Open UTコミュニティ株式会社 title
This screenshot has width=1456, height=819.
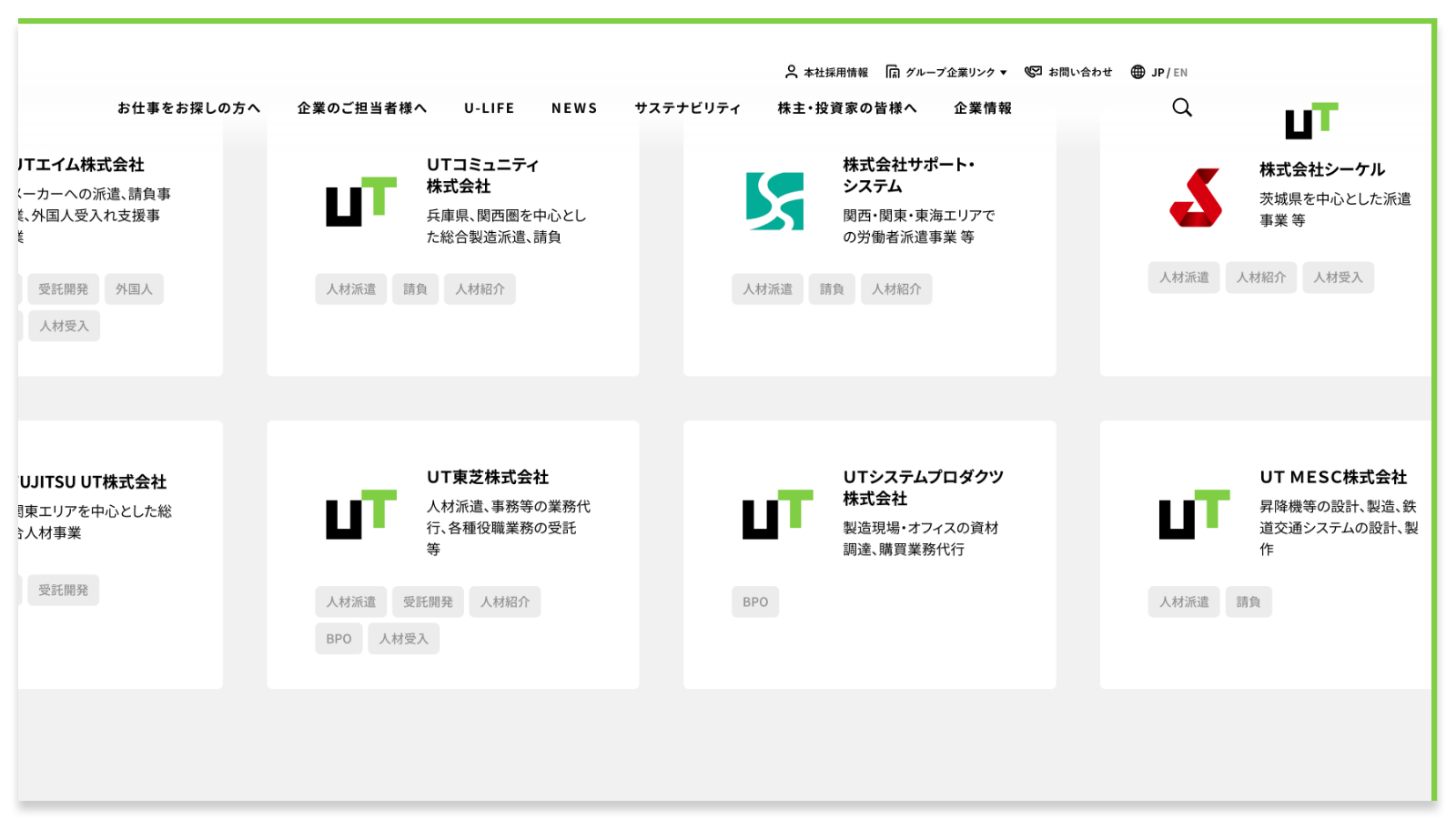[483, 175]
